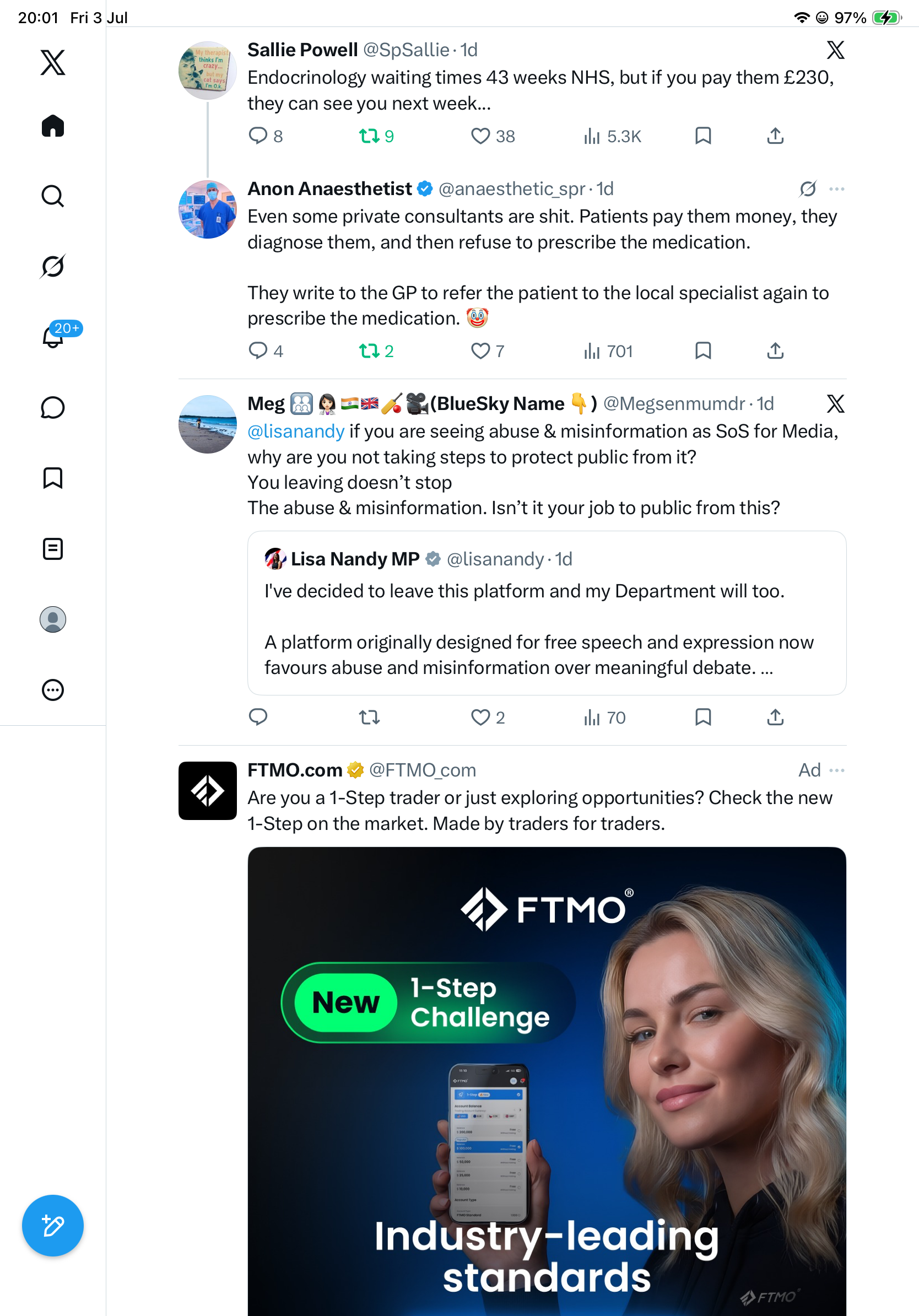Open the @lisanandy mention link
Screen dimensions: 919x1316
(x=296, y=431)
